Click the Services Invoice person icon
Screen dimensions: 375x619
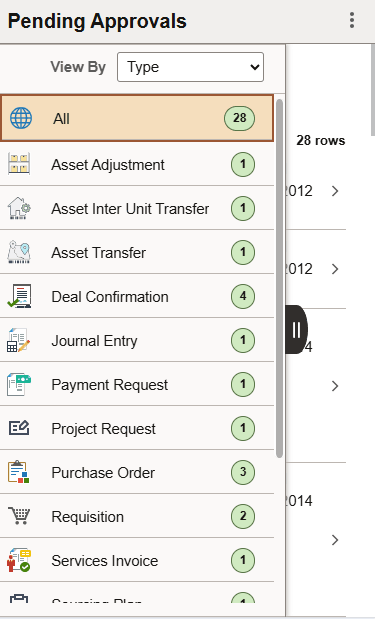pyautogui.click(x=19, y=560)
